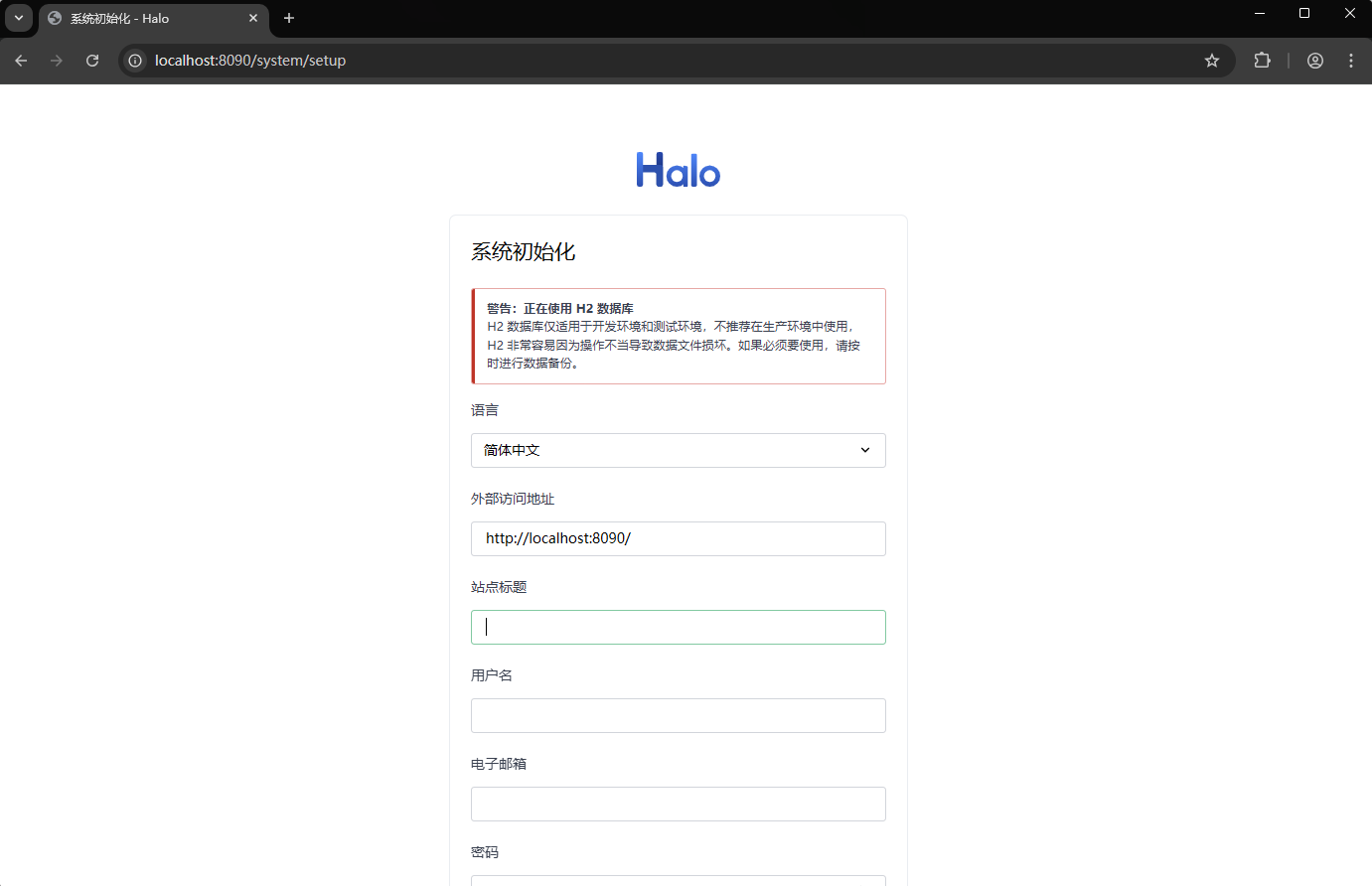Click the browser back arrow
Screen dimensions: 1372x886
pyautogui.click(x=21, y=61)
